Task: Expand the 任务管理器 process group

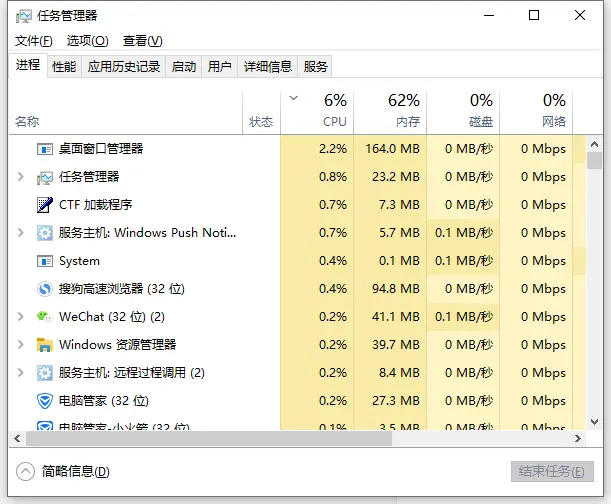Action: click(21, 177)
